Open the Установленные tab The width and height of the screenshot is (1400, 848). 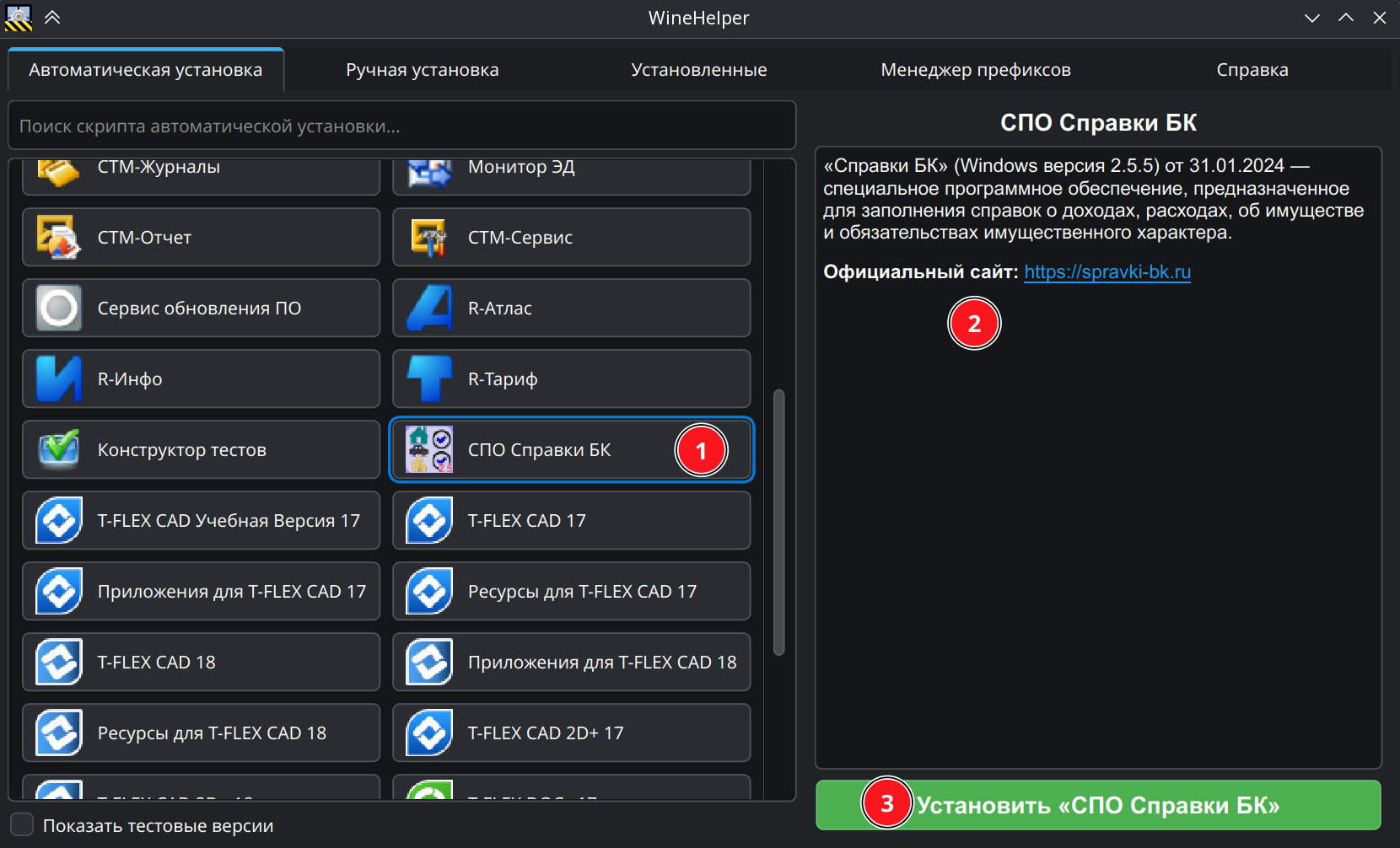click(x=698, y=70)
